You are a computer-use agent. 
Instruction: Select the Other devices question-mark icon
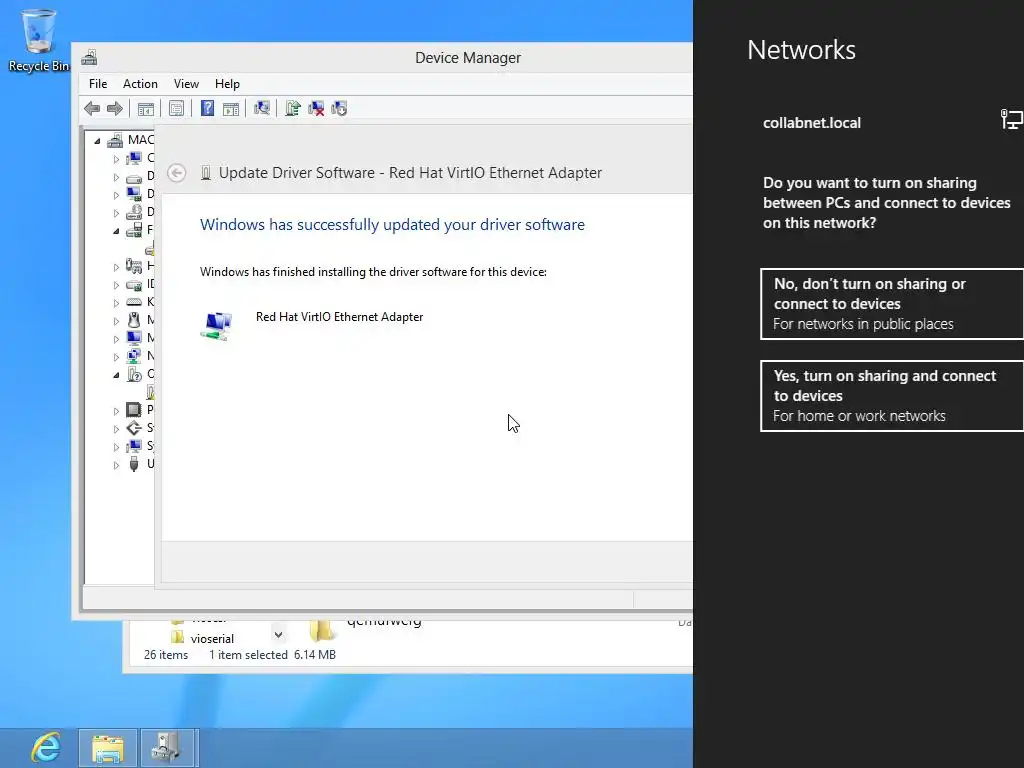tap(134, 374)
